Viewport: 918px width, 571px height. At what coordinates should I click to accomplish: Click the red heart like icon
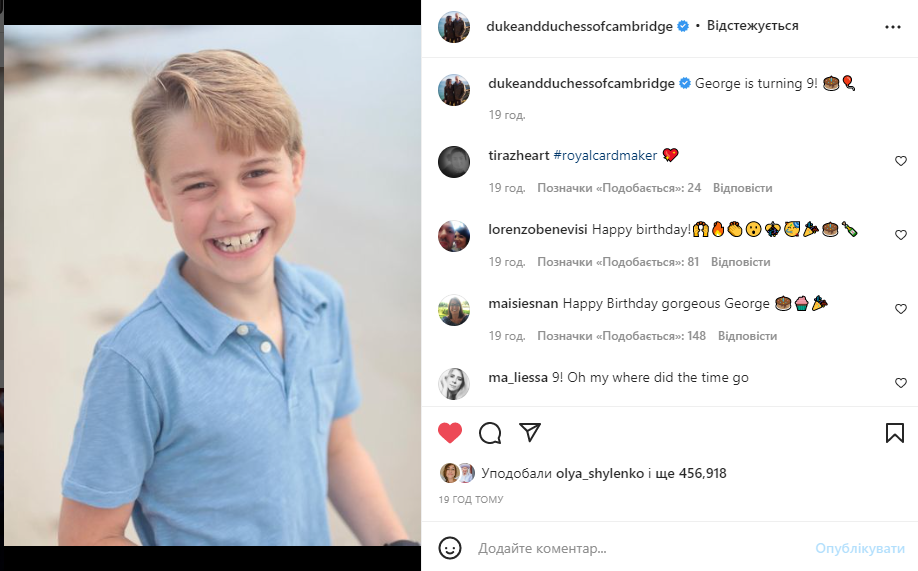coord(450,433)
